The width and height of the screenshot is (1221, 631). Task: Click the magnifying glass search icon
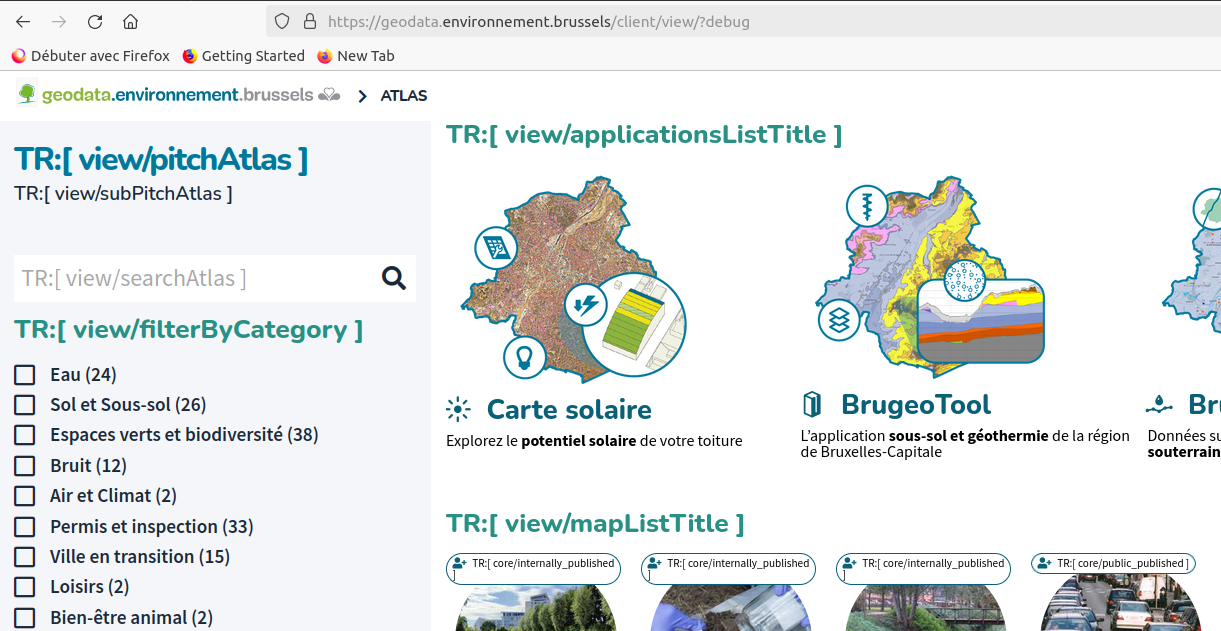(394, 278)
